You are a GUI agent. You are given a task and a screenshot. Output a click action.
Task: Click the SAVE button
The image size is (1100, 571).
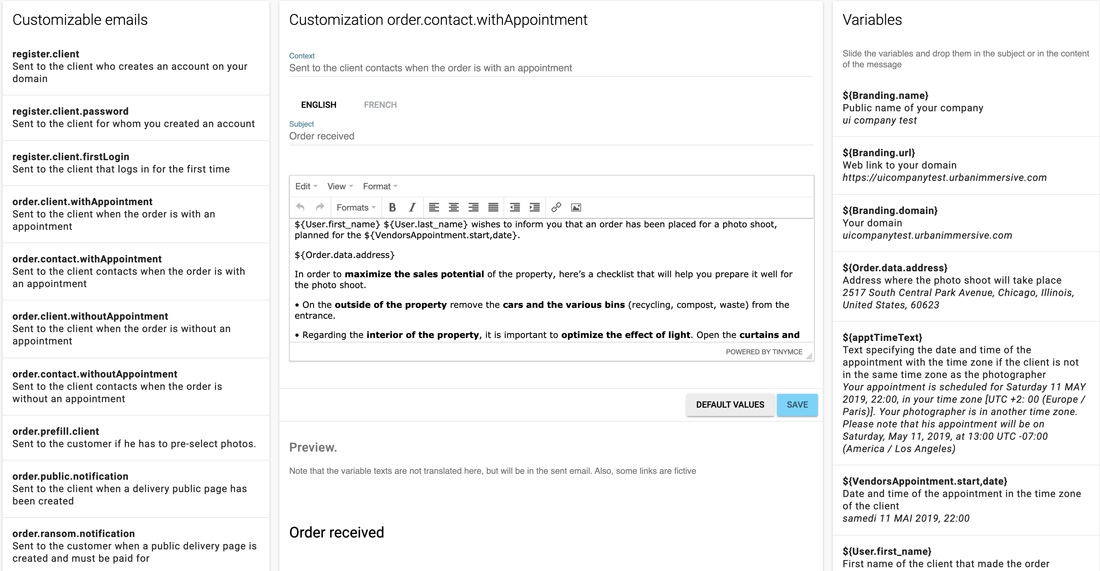tap(797, 405)
